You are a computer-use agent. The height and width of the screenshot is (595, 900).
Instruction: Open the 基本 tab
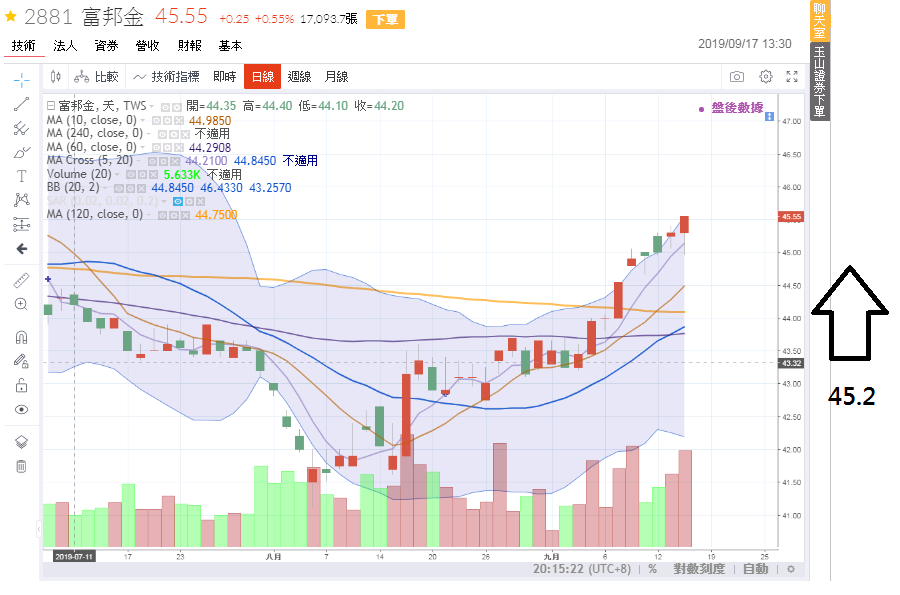click(x=230, y=45)
